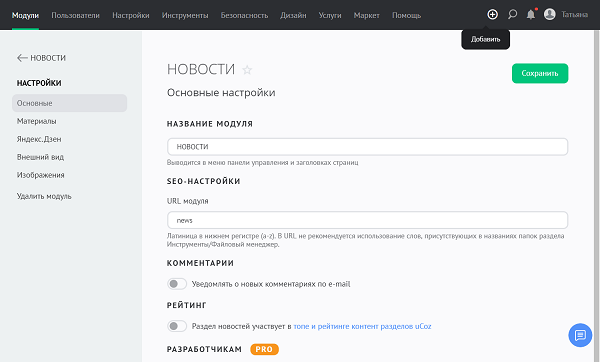Open the Настройки top menu
The width and height of the screenshot is (600, 362).
[x=131, y=15]
